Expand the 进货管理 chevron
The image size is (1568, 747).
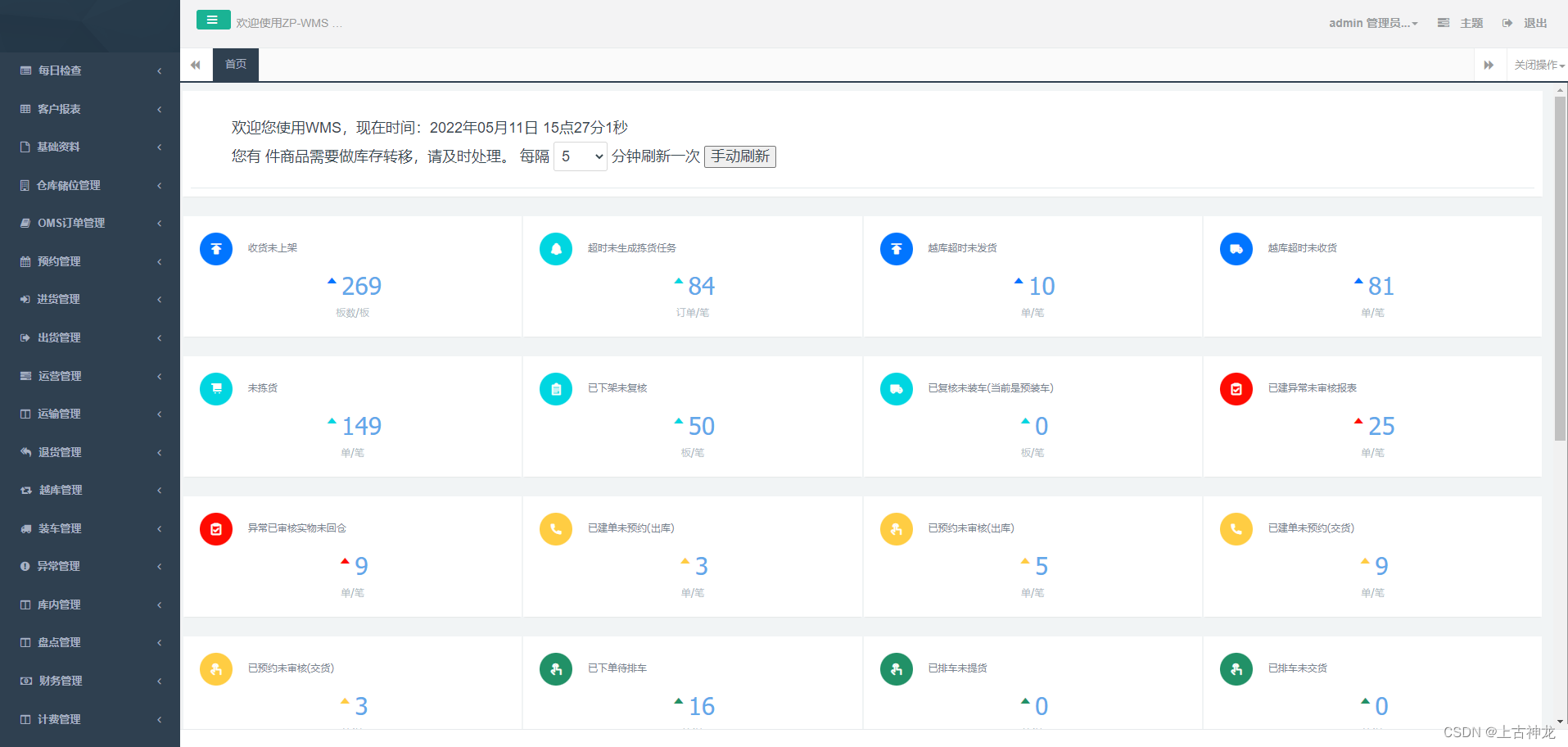coord(160,299)
